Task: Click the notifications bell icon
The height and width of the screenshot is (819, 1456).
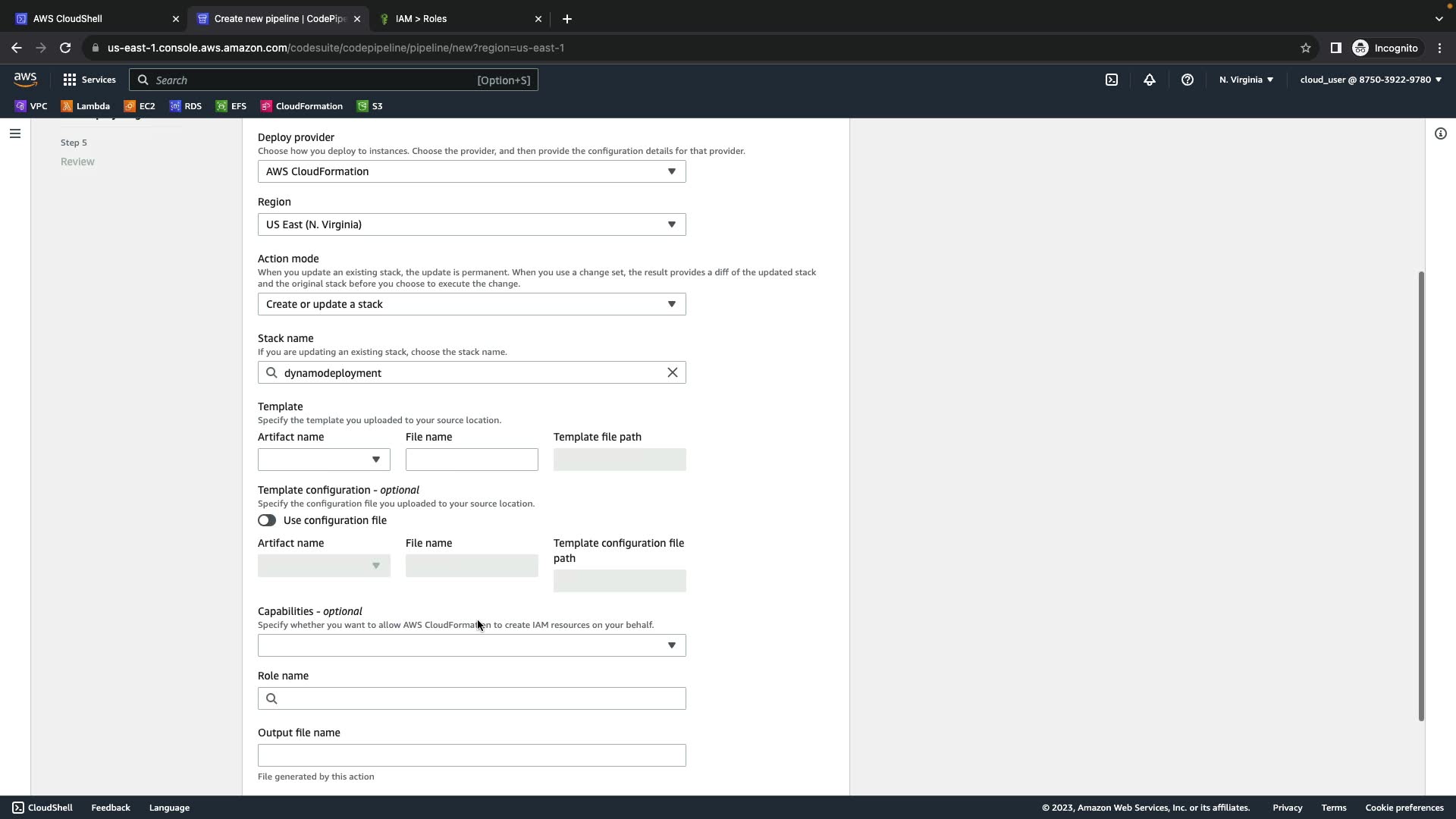Action: point(1149,80)
